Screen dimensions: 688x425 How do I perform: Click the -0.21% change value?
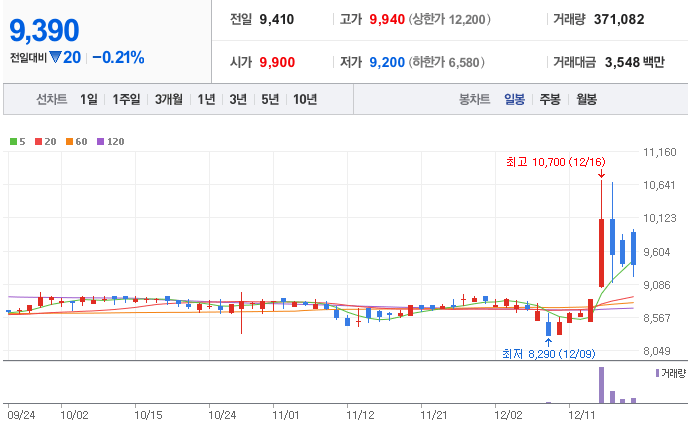click(118, 57)
